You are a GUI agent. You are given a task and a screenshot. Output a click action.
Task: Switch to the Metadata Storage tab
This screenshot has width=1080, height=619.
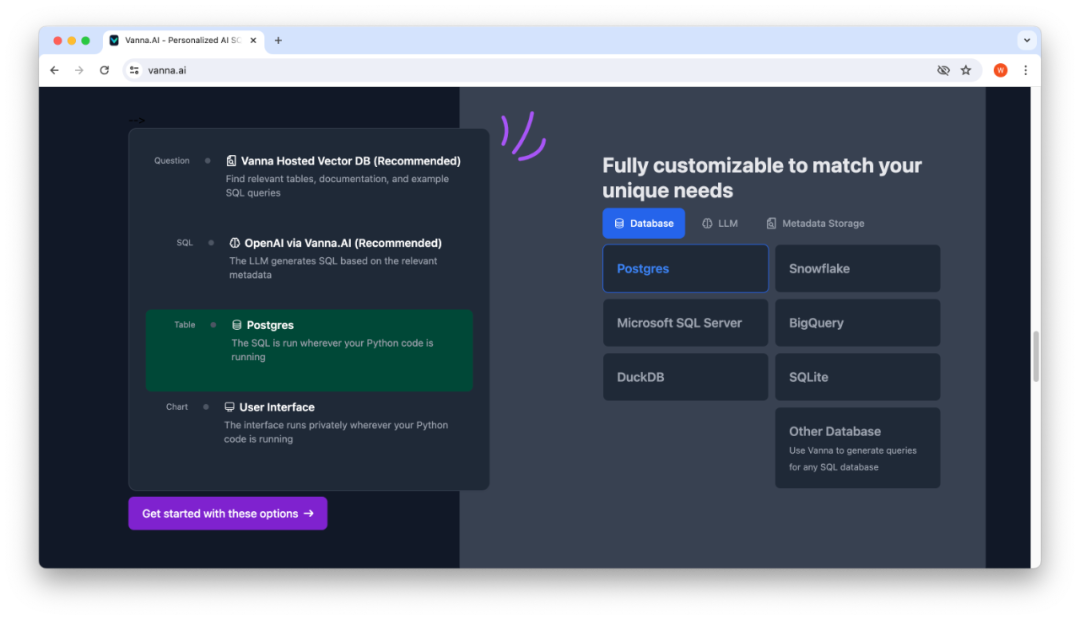(816, 224)
